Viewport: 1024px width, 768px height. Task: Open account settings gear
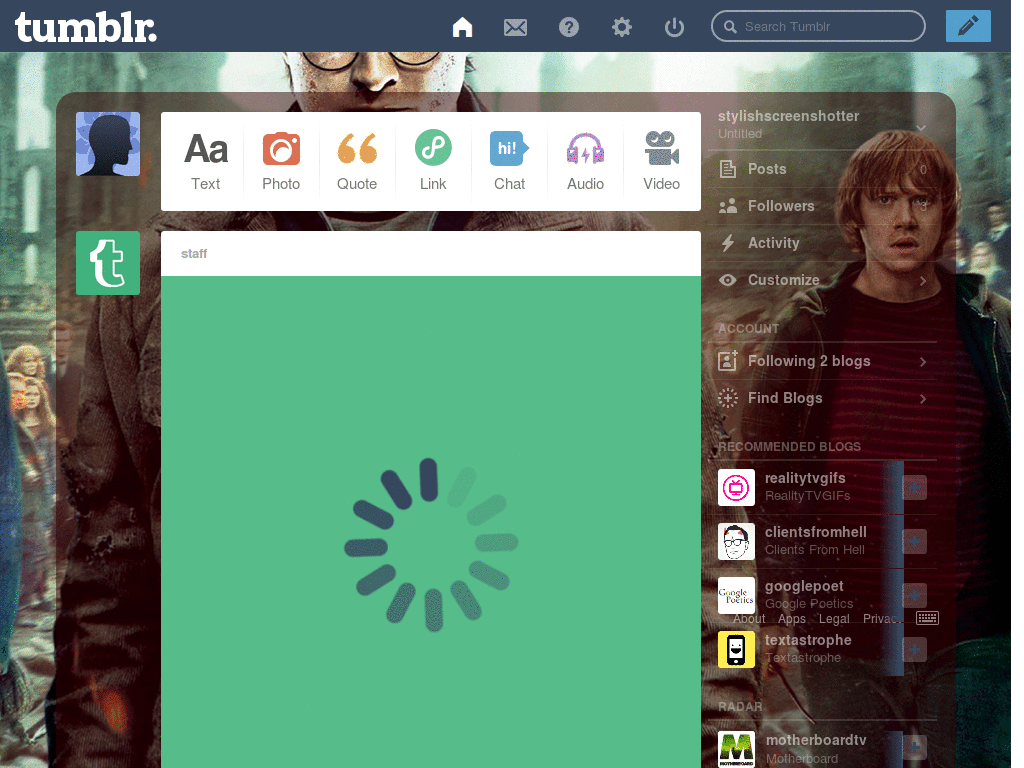pyautogui.click(x=622, y=27)
